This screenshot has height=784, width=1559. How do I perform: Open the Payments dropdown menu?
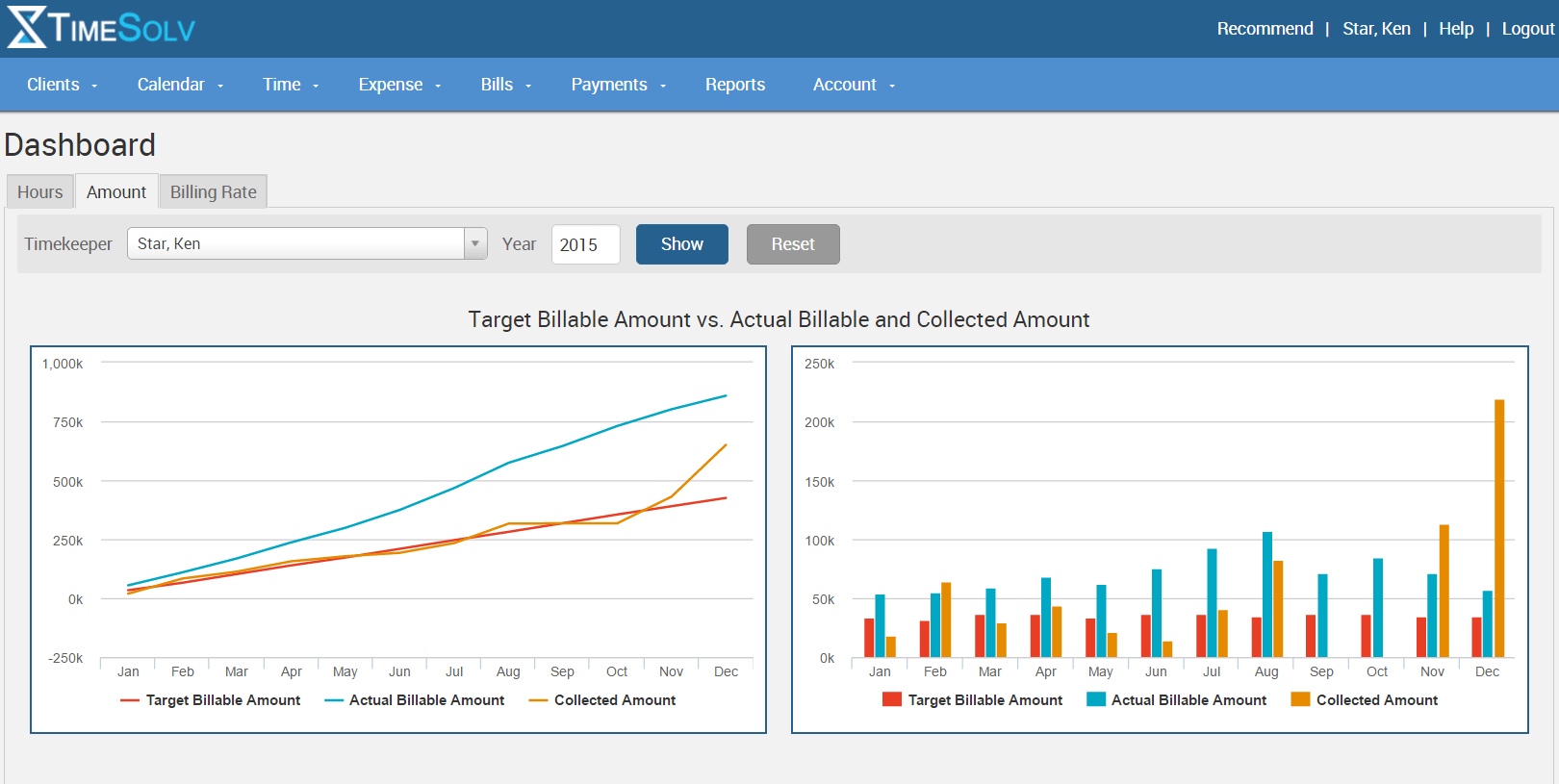point(618,85)
